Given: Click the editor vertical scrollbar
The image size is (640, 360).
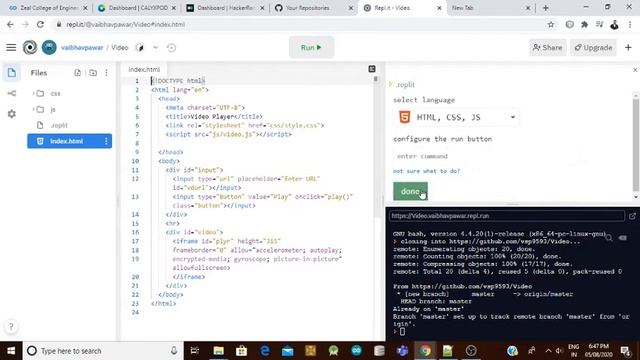Looking at the screenshot, I should [x=376, y=147].
